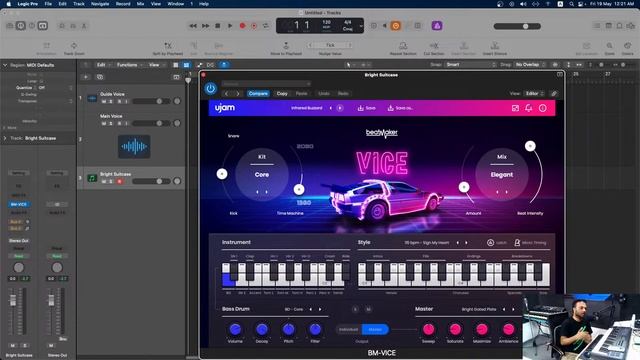The height and width of the screenshot is (360, 640).
Task: Click the Kick/Snare slider handle
Action: coord(222,174)
